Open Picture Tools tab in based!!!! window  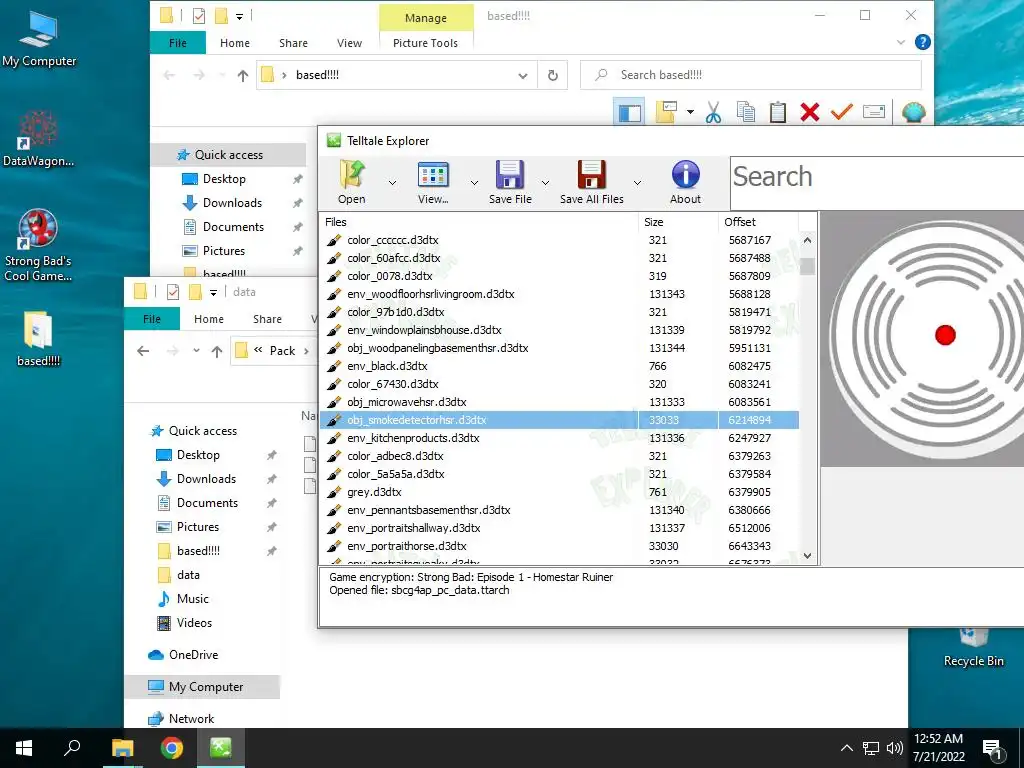(x=425, y=43)
